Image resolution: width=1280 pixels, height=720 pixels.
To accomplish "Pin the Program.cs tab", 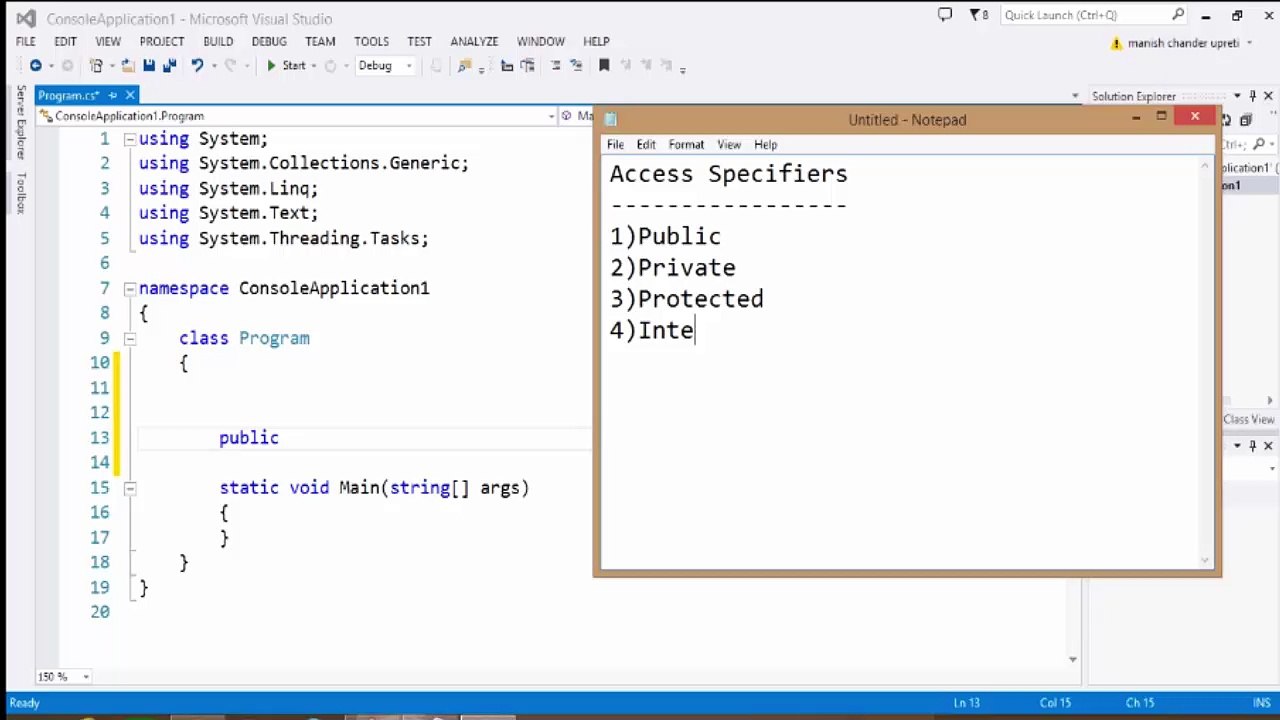I will [x=113, y=95].
